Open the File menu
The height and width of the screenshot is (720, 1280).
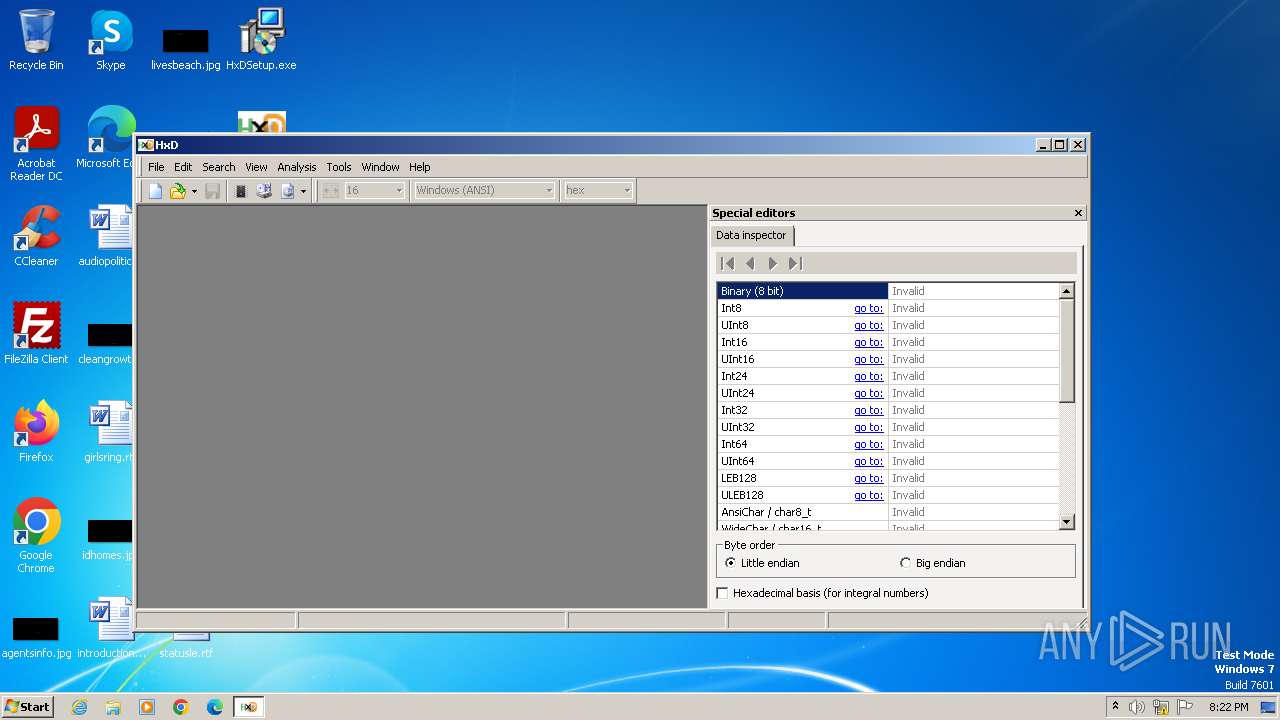click(156, 167)
